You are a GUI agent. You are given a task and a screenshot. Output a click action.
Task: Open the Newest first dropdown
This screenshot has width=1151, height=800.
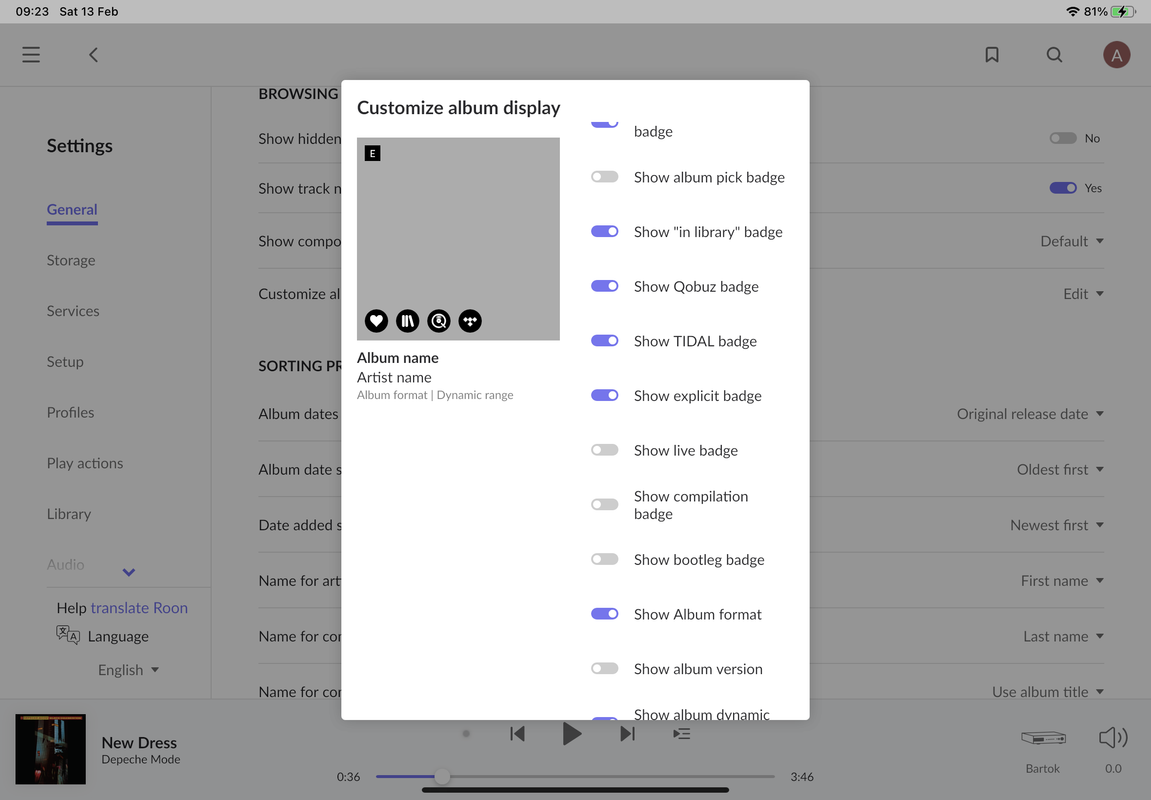coord(1057,525)
